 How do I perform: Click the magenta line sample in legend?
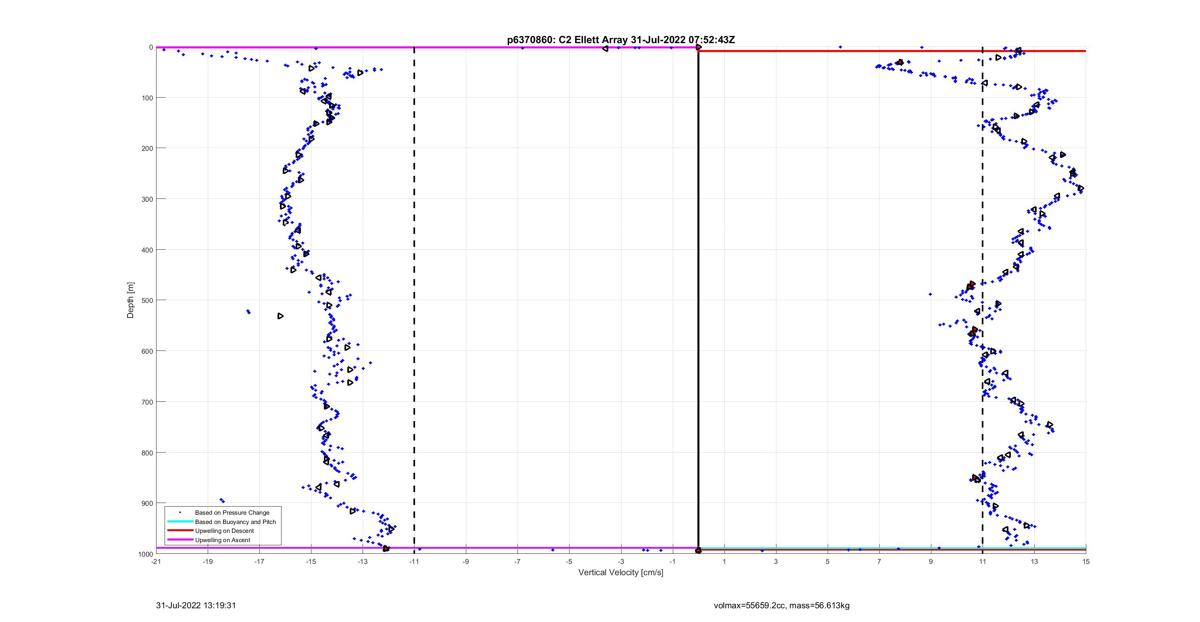tap(180, 540)
